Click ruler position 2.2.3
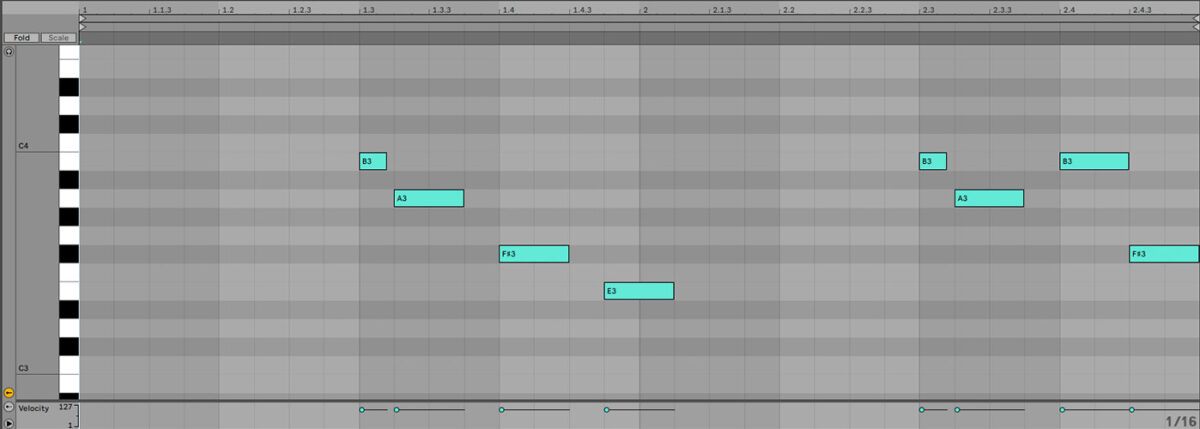Image resolution: width=1200 pixels, height=429 pixels. (x=862, y=10)
